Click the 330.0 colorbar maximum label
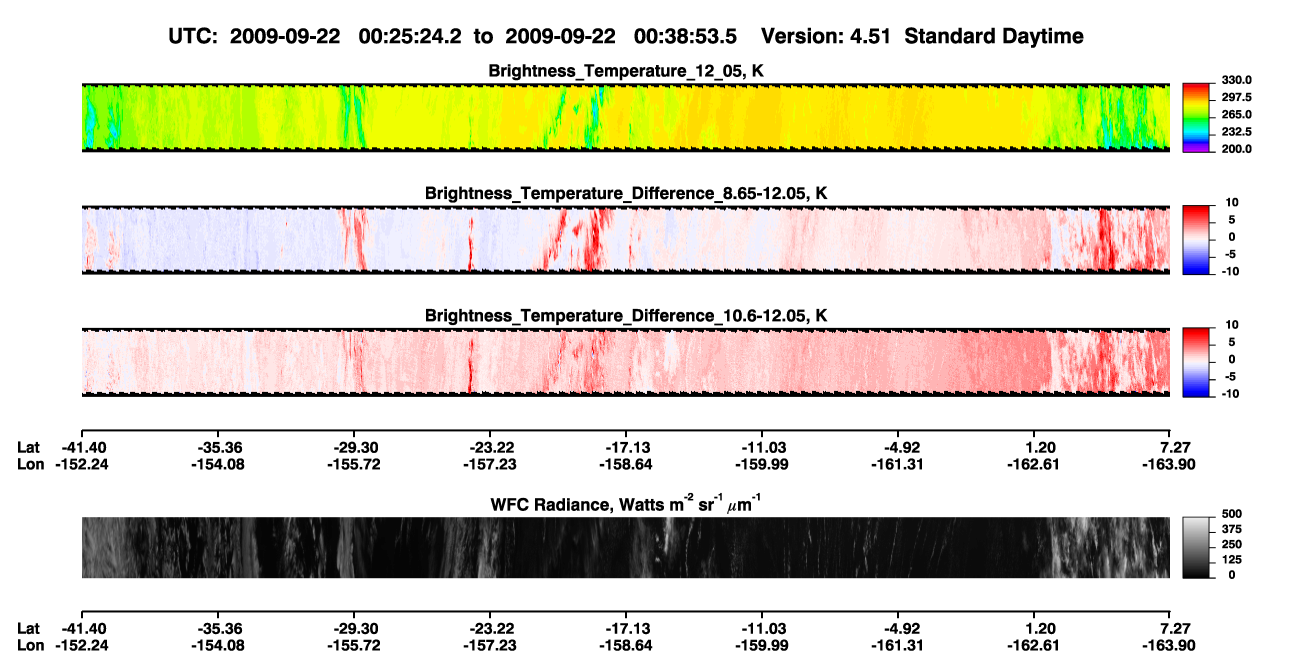Image resolution: width=1300 pixels, height=667 pixels. coord(1237,80)
